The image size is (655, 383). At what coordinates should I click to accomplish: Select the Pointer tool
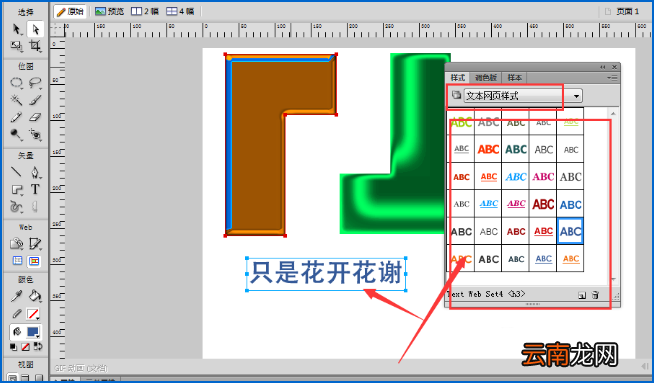(17, 29)
